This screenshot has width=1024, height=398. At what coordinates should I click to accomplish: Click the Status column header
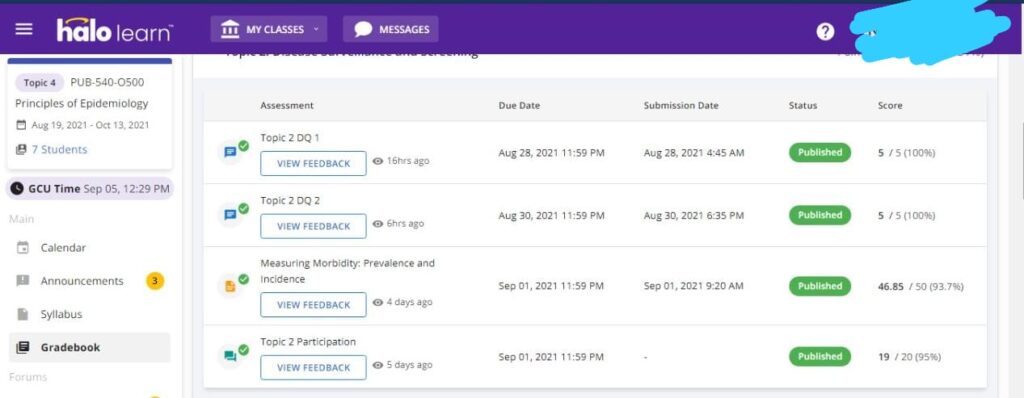click(803, 105)
